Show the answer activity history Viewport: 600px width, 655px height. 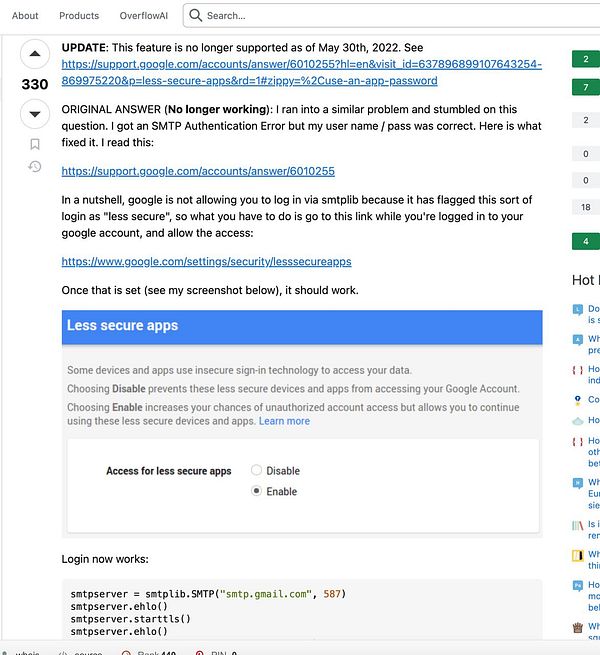[x=34, y=166]
